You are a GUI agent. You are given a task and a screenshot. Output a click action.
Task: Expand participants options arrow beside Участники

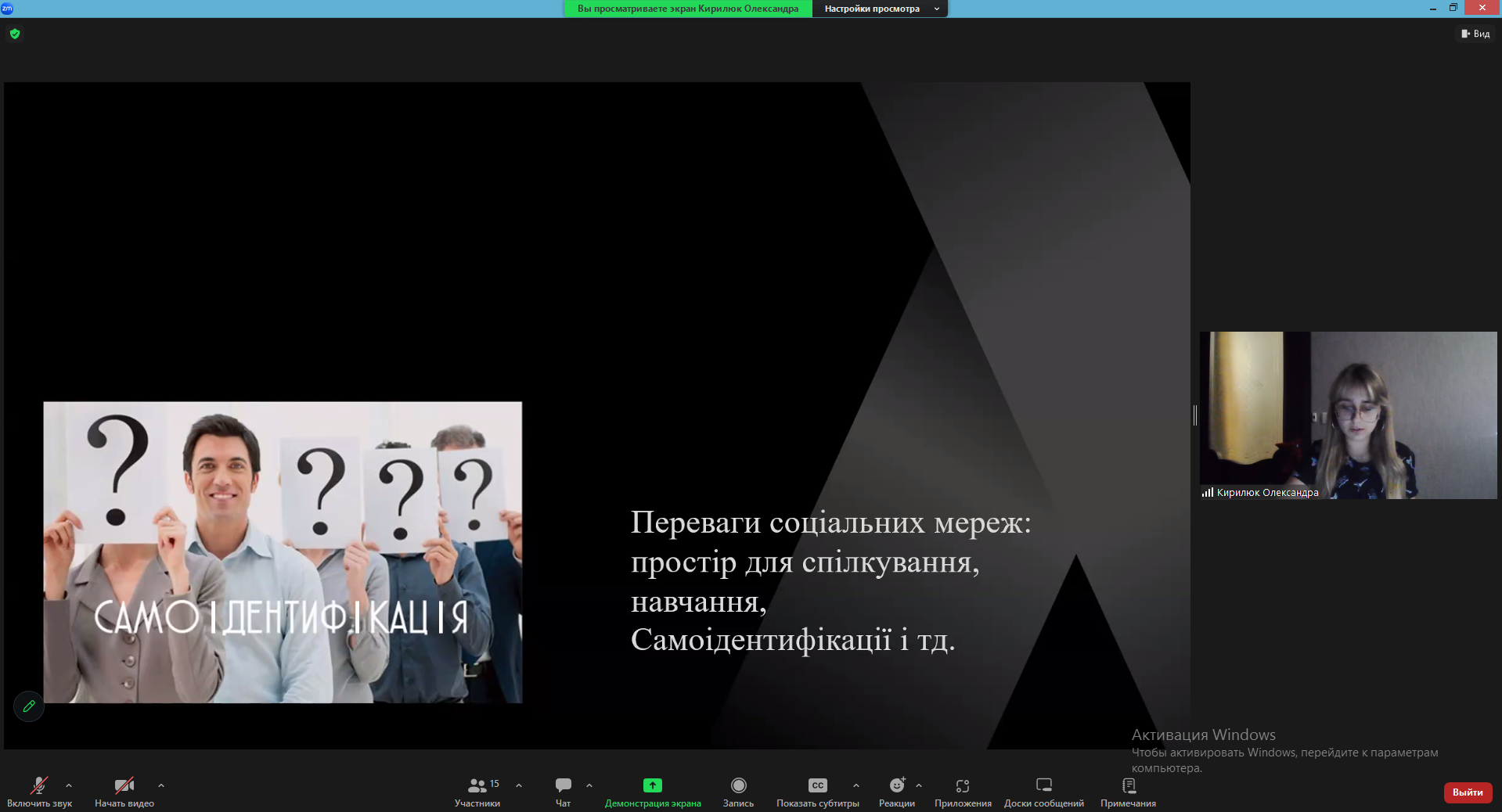[x=519, y=785]
